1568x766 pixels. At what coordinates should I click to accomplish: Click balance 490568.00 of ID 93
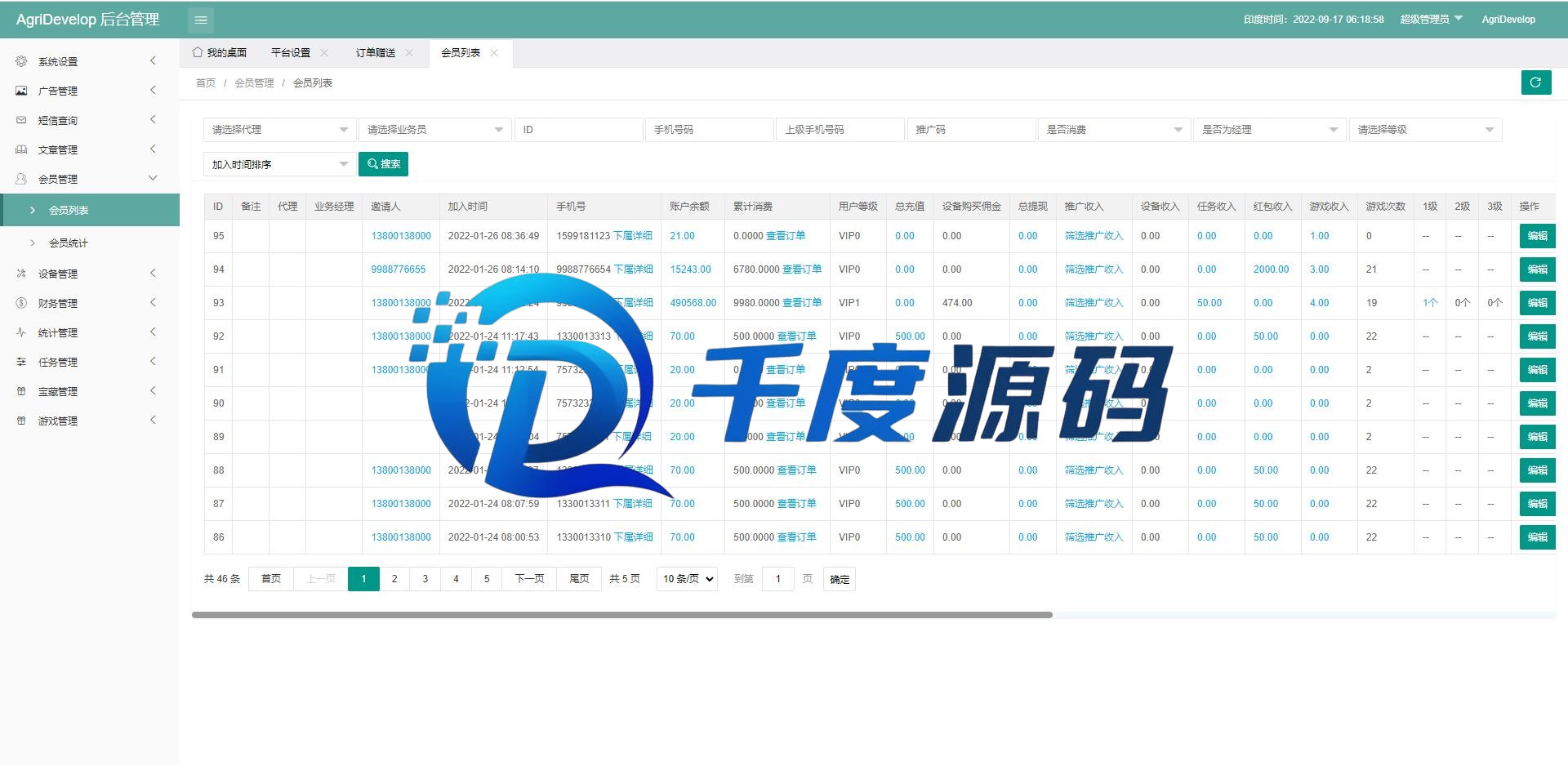coord(693,303)
